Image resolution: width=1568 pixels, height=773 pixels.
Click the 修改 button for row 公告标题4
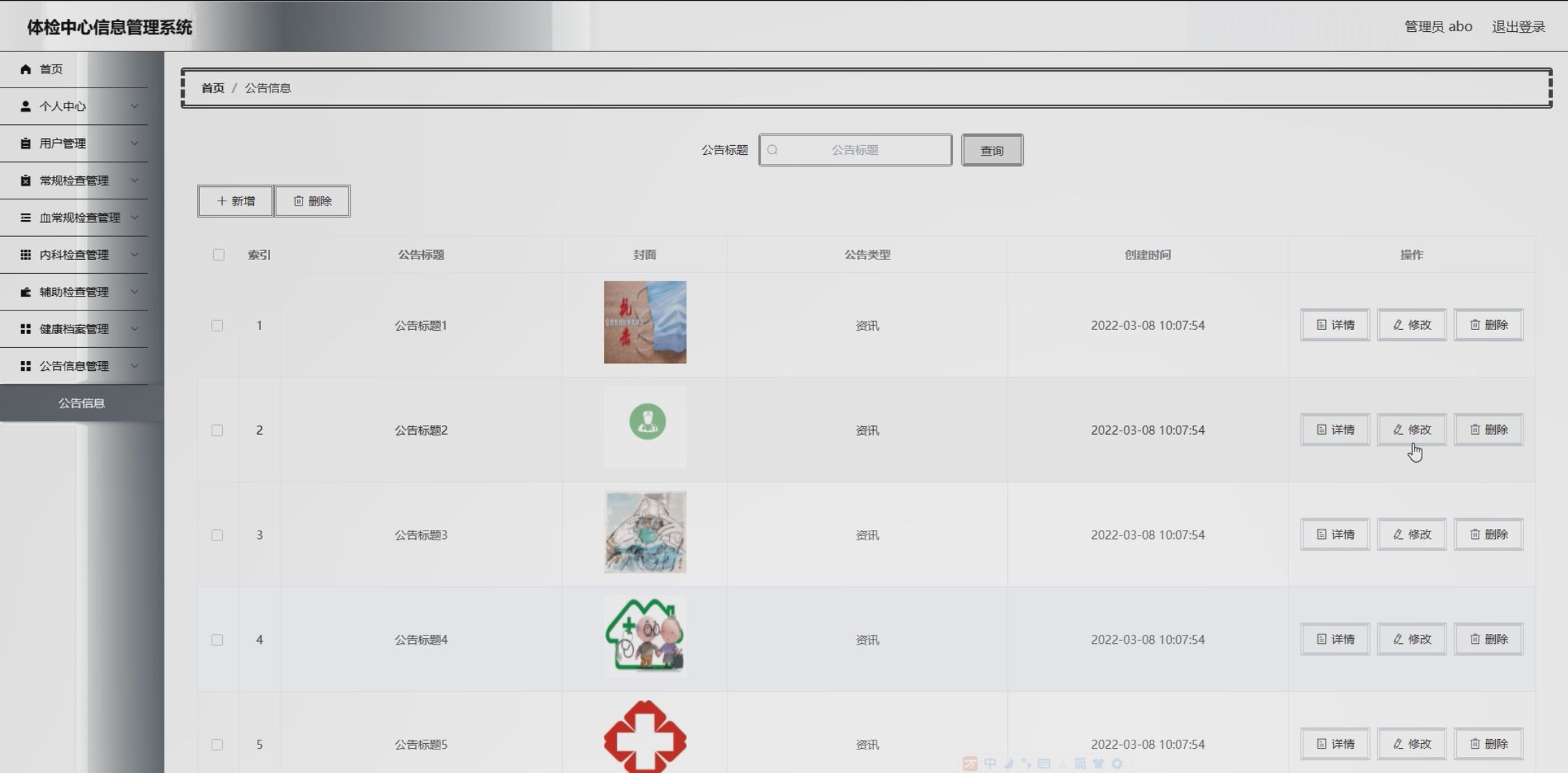pos(1412,639)
